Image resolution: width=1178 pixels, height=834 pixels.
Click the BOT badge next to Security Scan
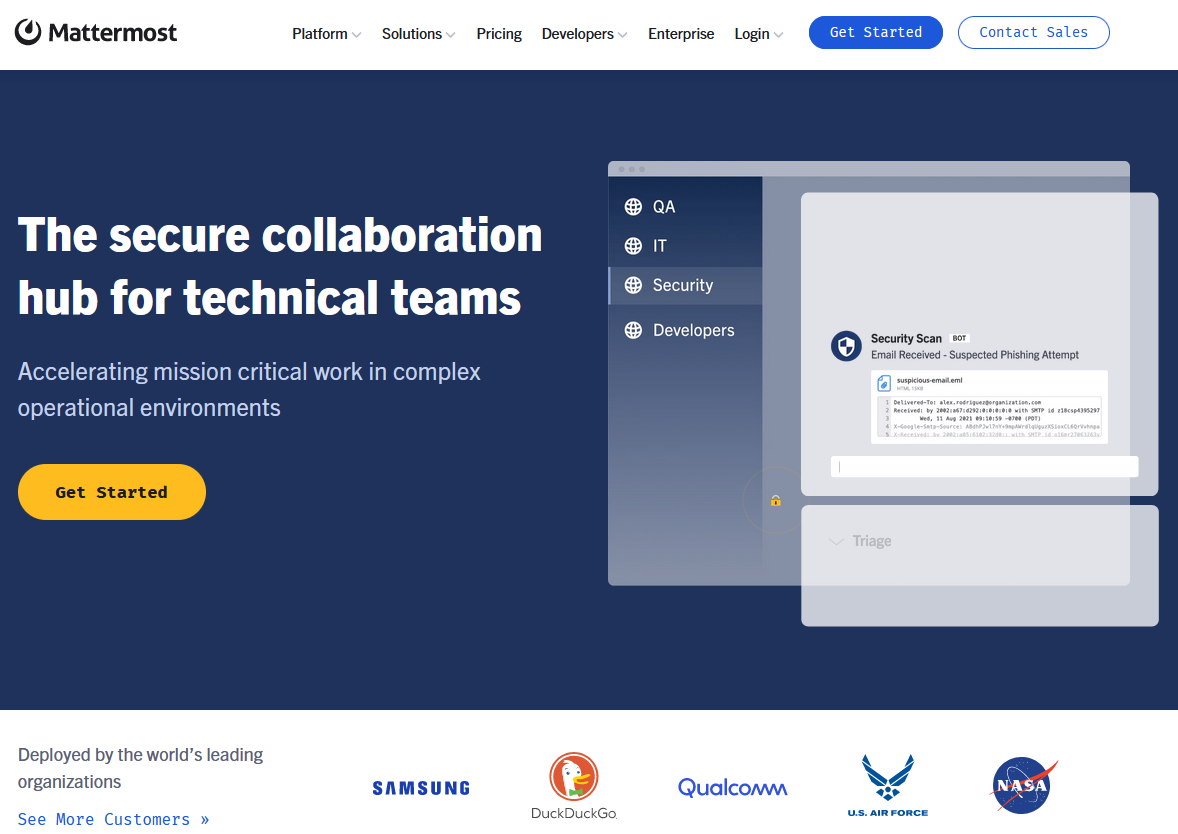[959, 338]
